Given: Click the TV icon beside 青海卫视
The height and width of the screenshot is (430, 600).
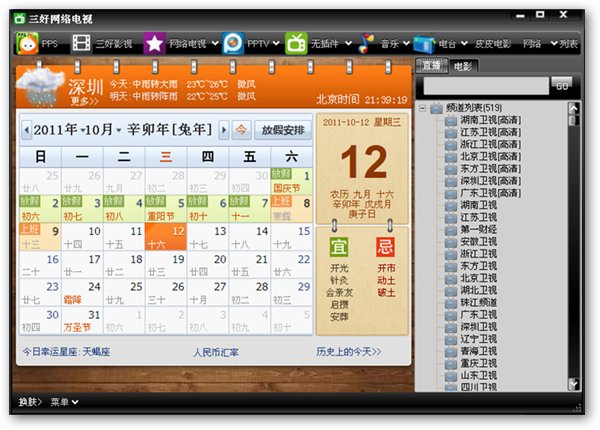Looking at the screenshot, I should point(451,352).
